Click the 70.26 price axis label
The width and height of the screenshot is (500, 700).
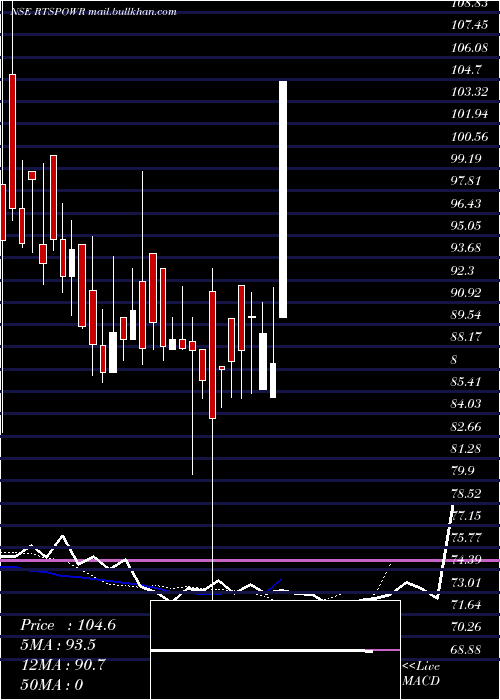(467, 627)
